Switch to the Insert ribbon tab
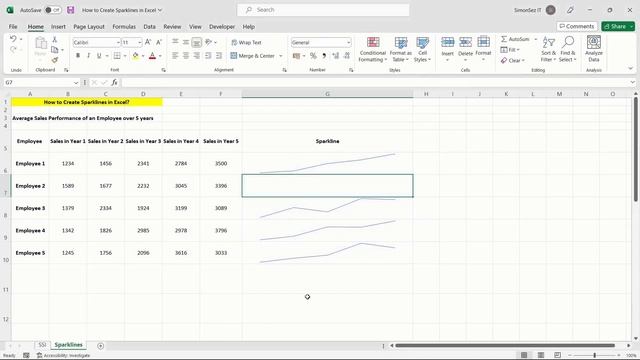The image size is (640, 360). [58, 27]
